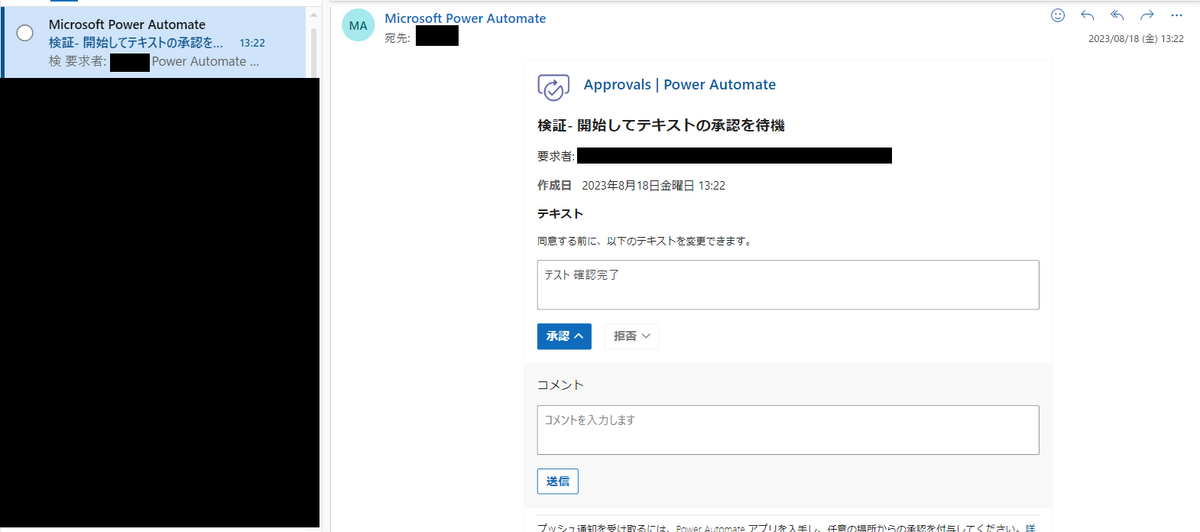Open the Microsoft Power Automate sender name link
The image size is (1200, 532).
465,18
